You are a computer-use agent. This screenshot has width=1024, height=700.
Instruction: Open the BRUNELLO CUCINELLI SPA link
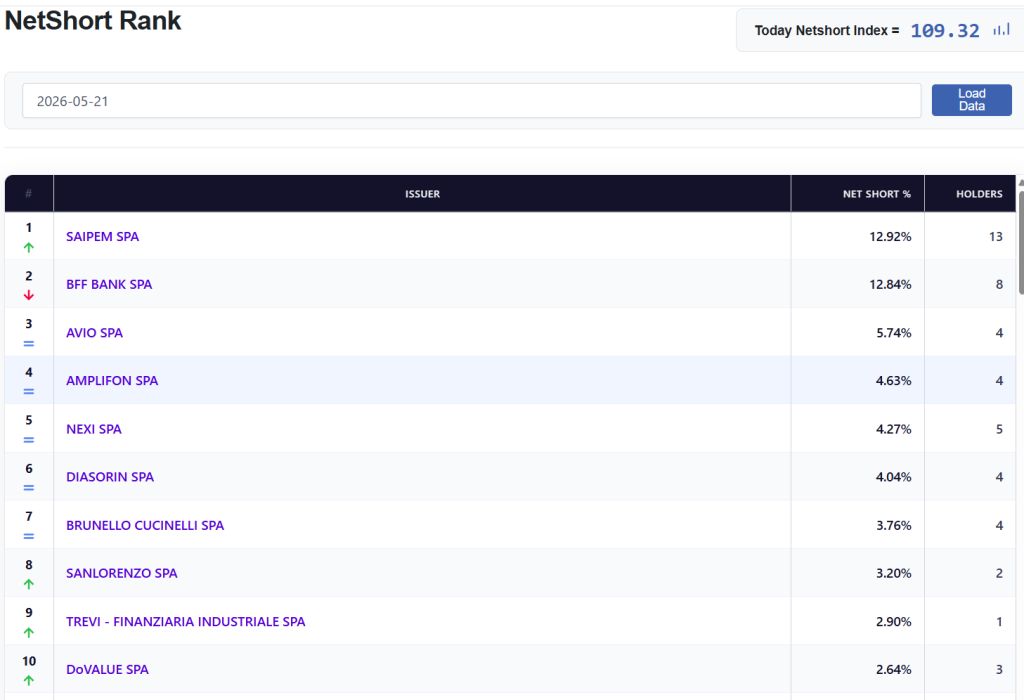click(145, 525)
